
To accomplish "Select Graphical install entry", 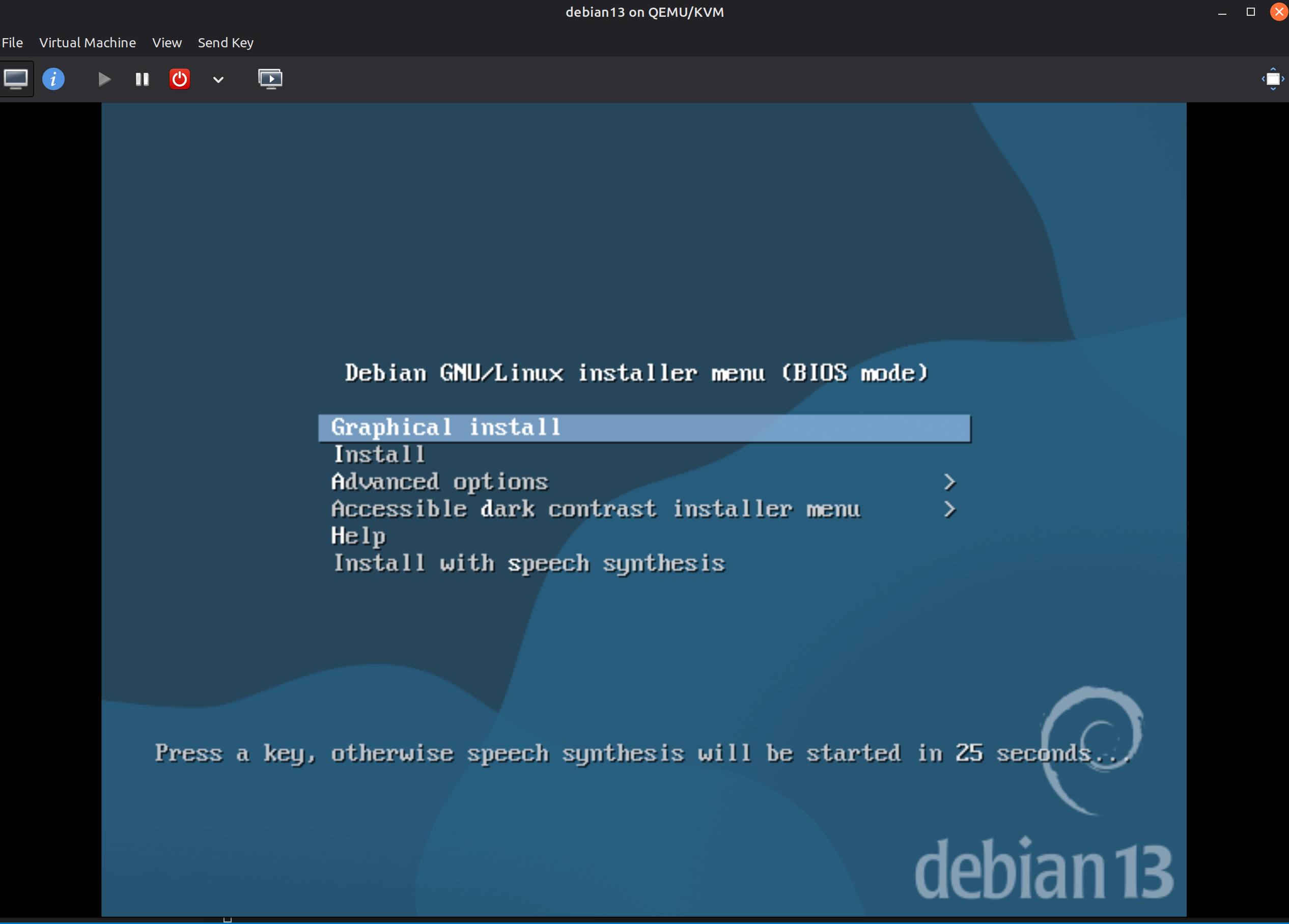I will 446,428.
